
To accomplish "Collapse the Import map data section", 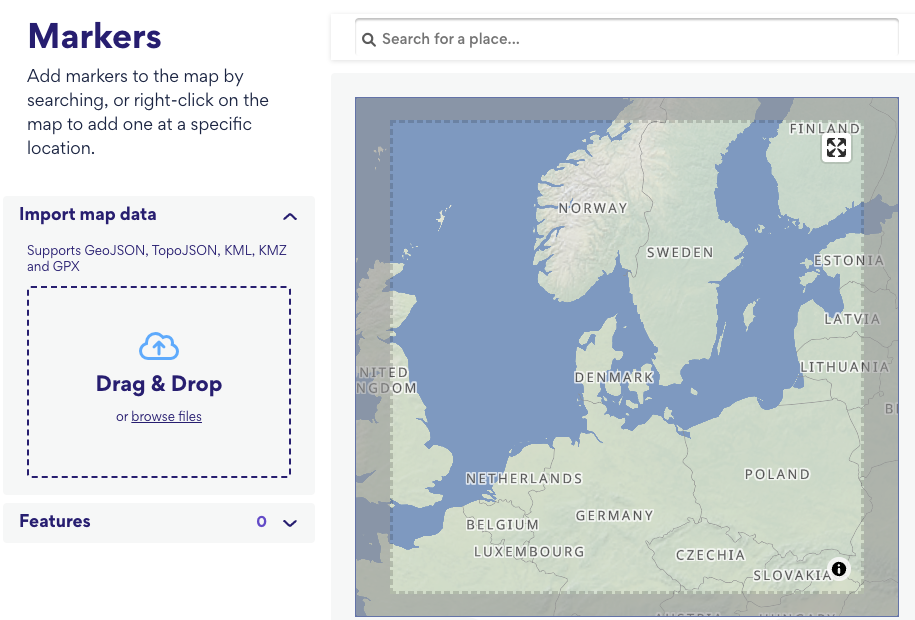I will pos(289,215).
